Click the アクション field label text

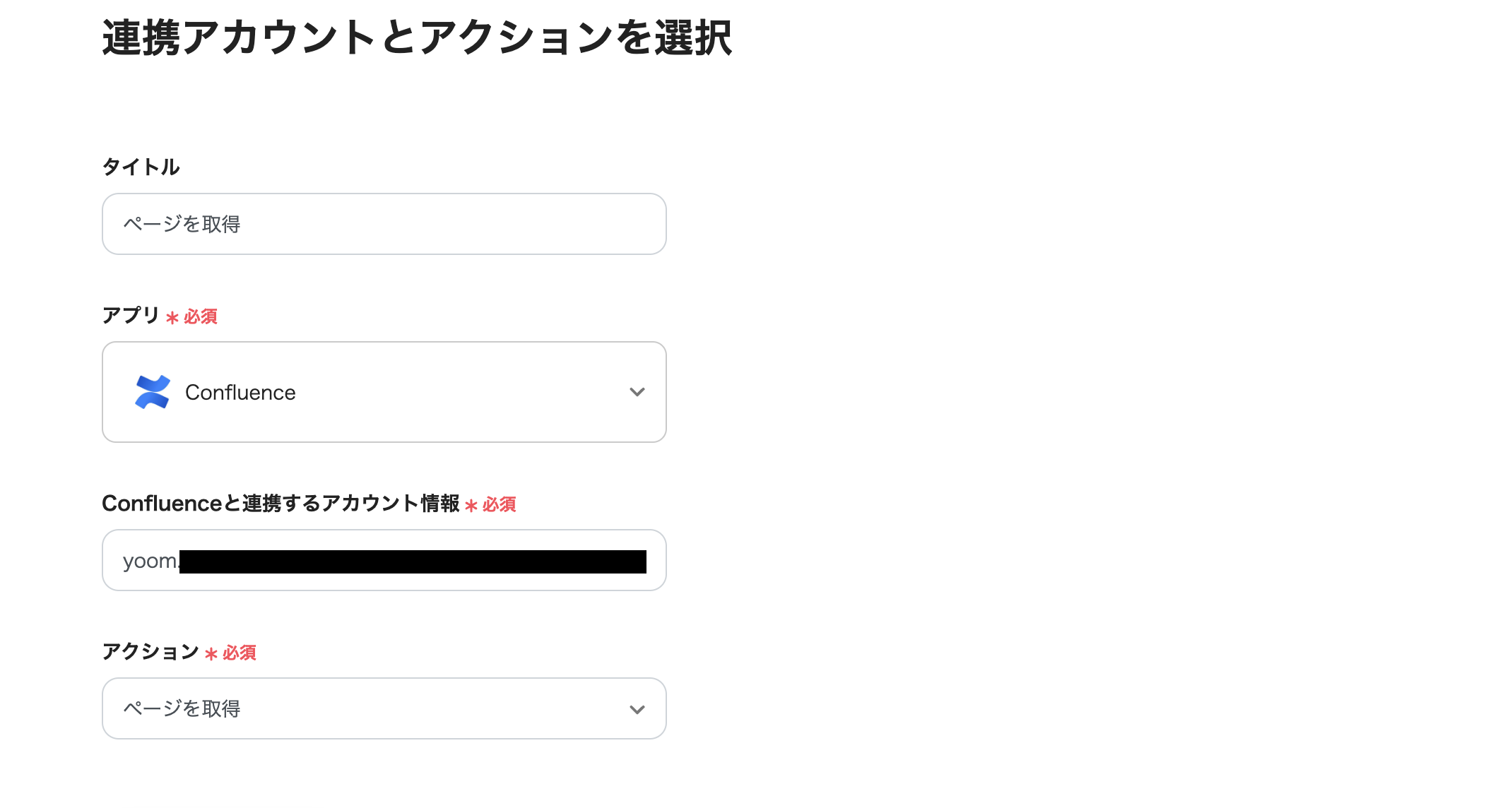(150, 652)
